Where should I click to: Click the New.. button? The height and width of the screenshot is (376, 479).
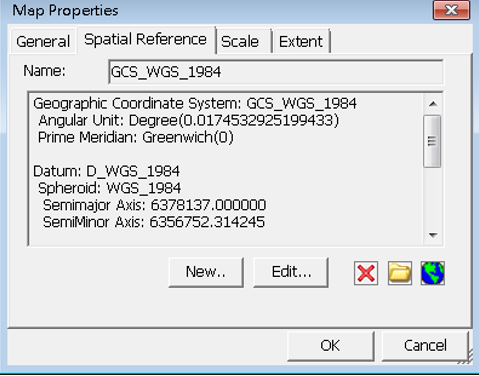pyautogui.click(x=206, y=272)
